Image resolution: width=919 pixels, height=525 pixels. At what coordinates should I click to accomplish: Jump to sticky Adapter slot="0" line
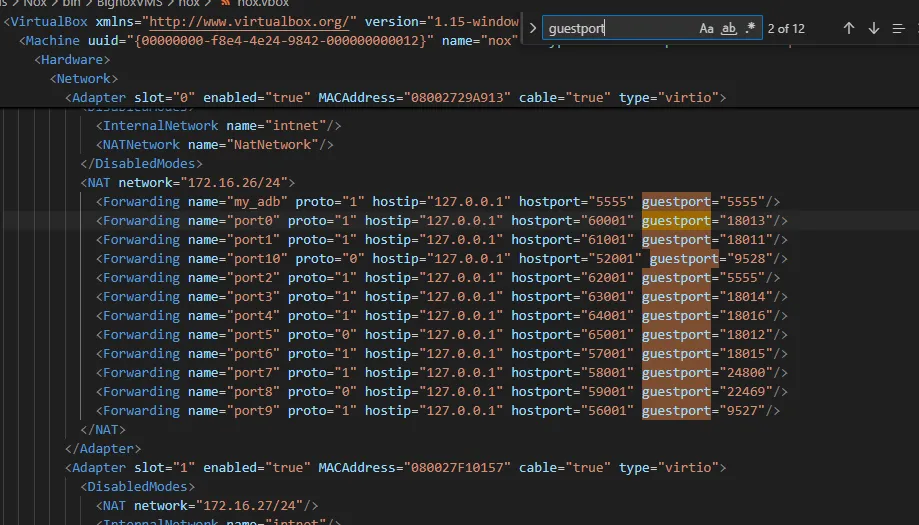pyautogui.click(x=396, y=97)
